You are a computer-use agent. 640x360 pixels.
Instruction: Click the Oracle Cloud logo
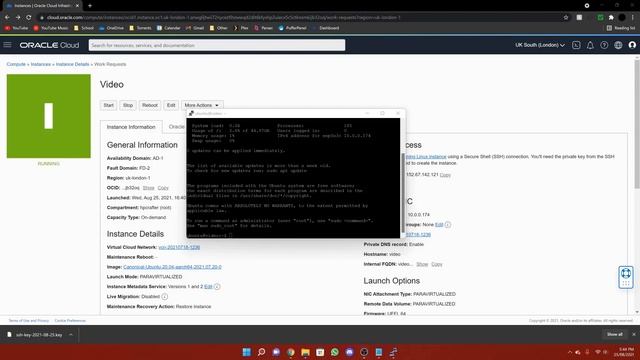49,45
